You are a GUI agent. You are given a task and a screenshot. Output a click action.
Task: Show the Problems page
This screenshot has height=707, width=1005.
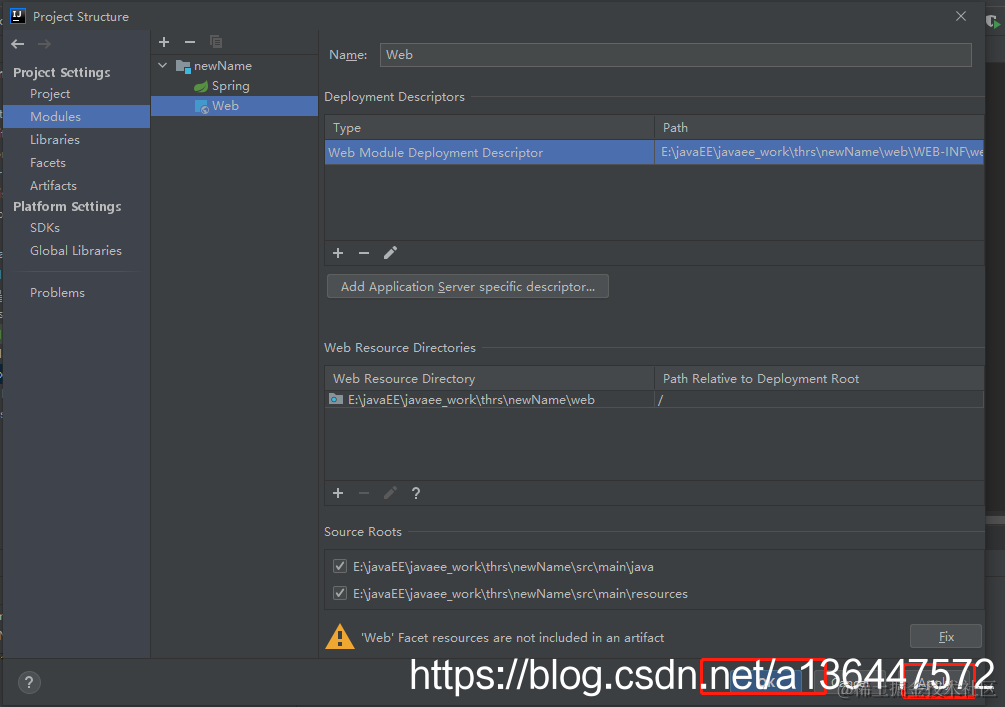coord(57,292)
